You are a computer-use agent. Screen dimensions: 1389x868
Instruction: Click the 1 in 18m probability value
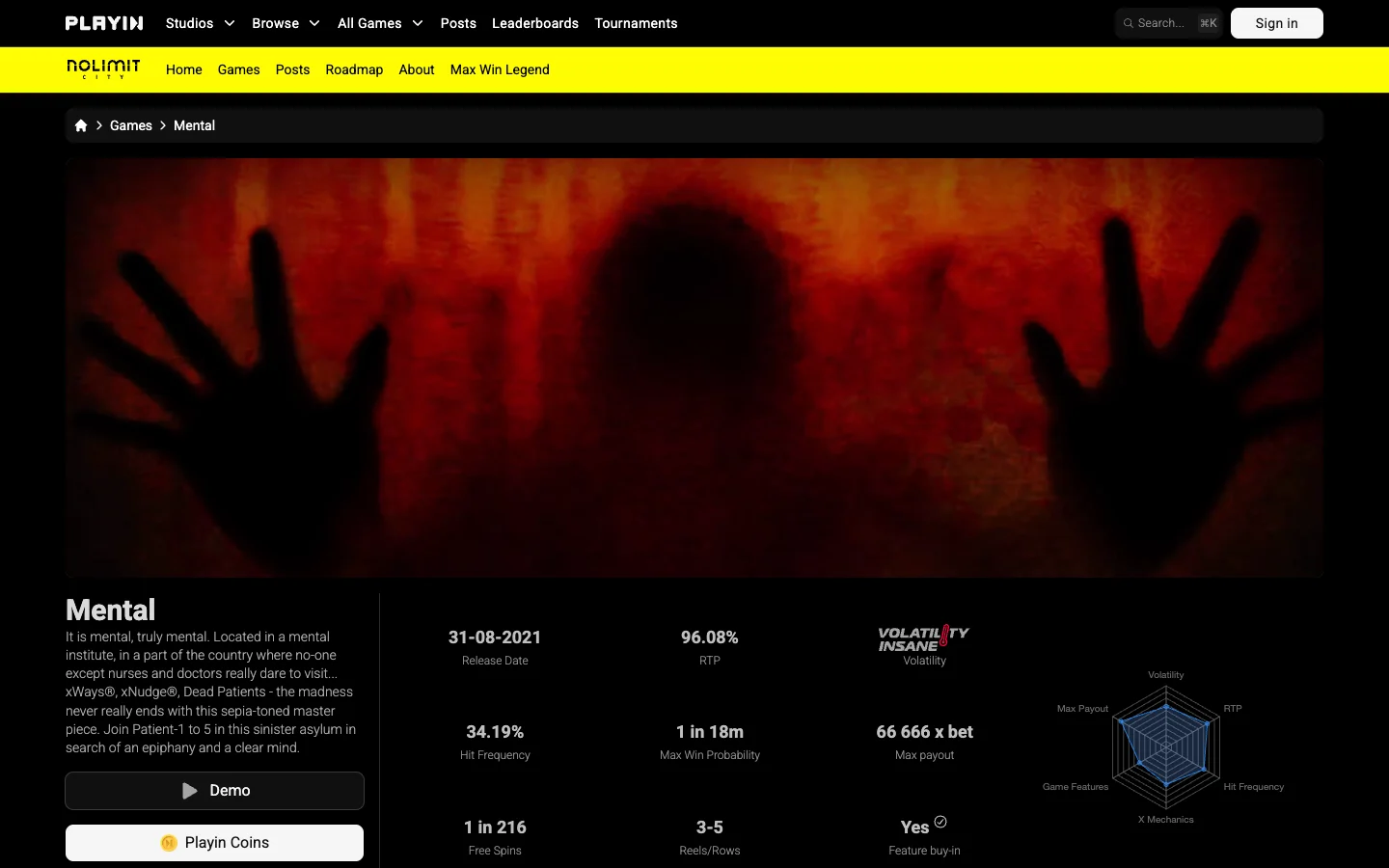pyautogui.click(x=710, y=732)
